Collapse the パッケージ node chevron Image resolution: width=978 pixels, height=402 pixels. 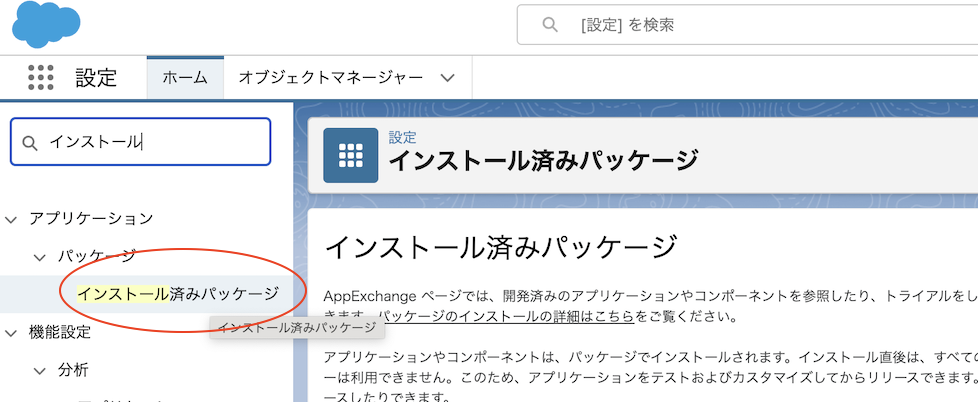[40, 257]
